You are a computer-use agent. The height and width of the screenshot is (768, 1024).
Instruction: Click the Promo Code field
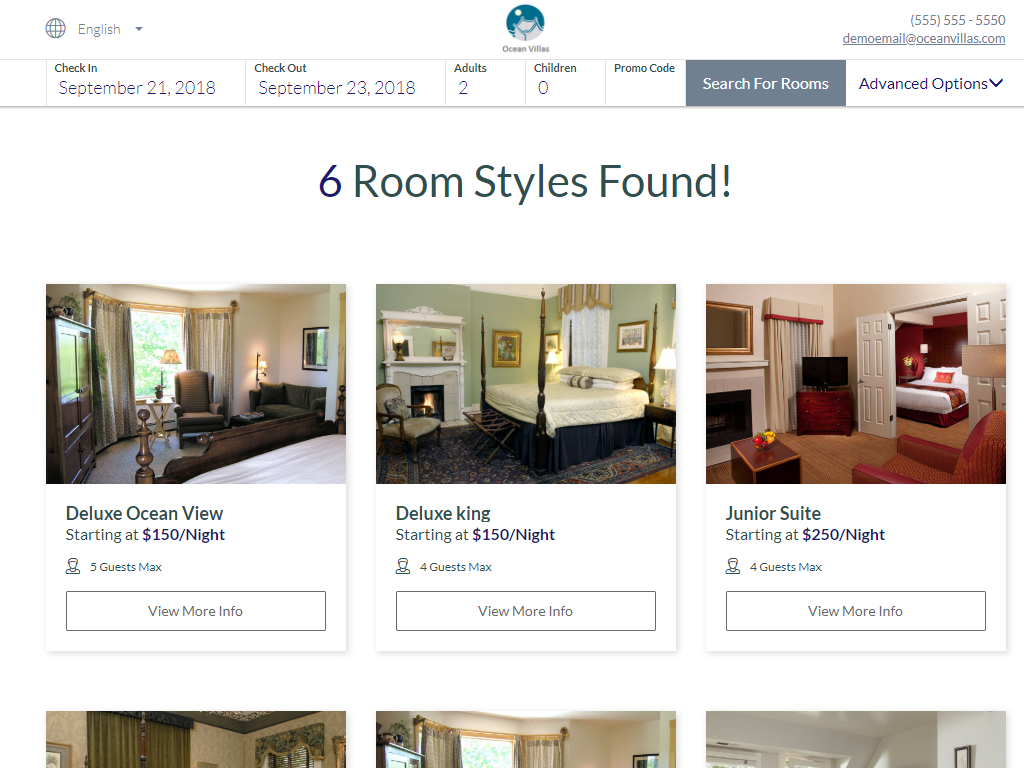point(646,83)
